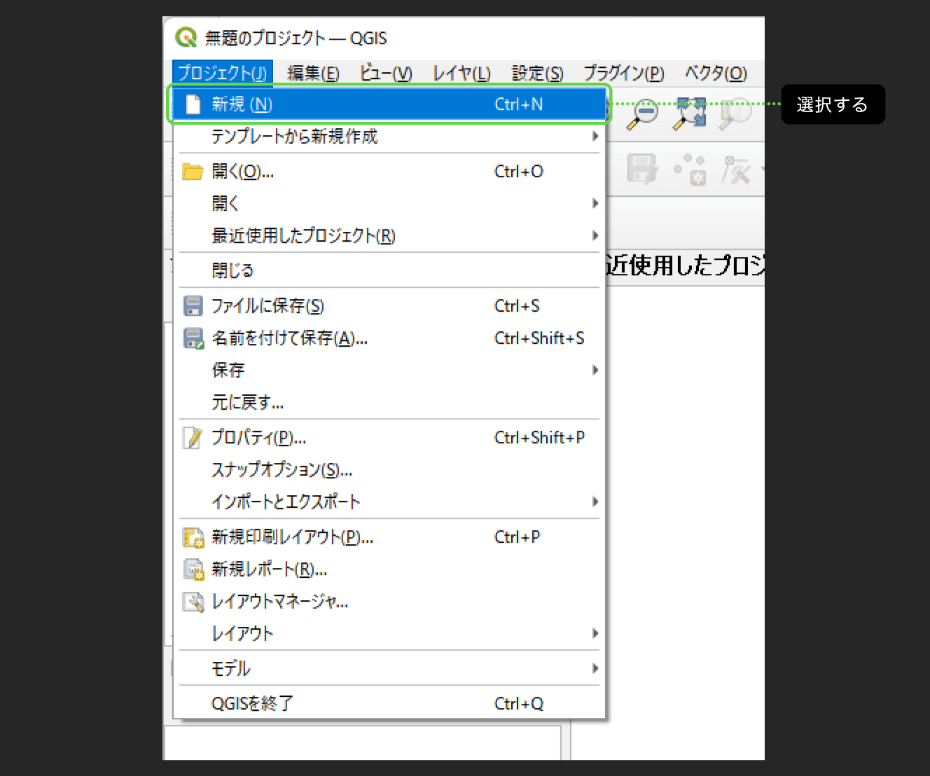Select 名前を付けて保存(A)... entry
This screenshot has height=776, width=930.
click(389, 338)
